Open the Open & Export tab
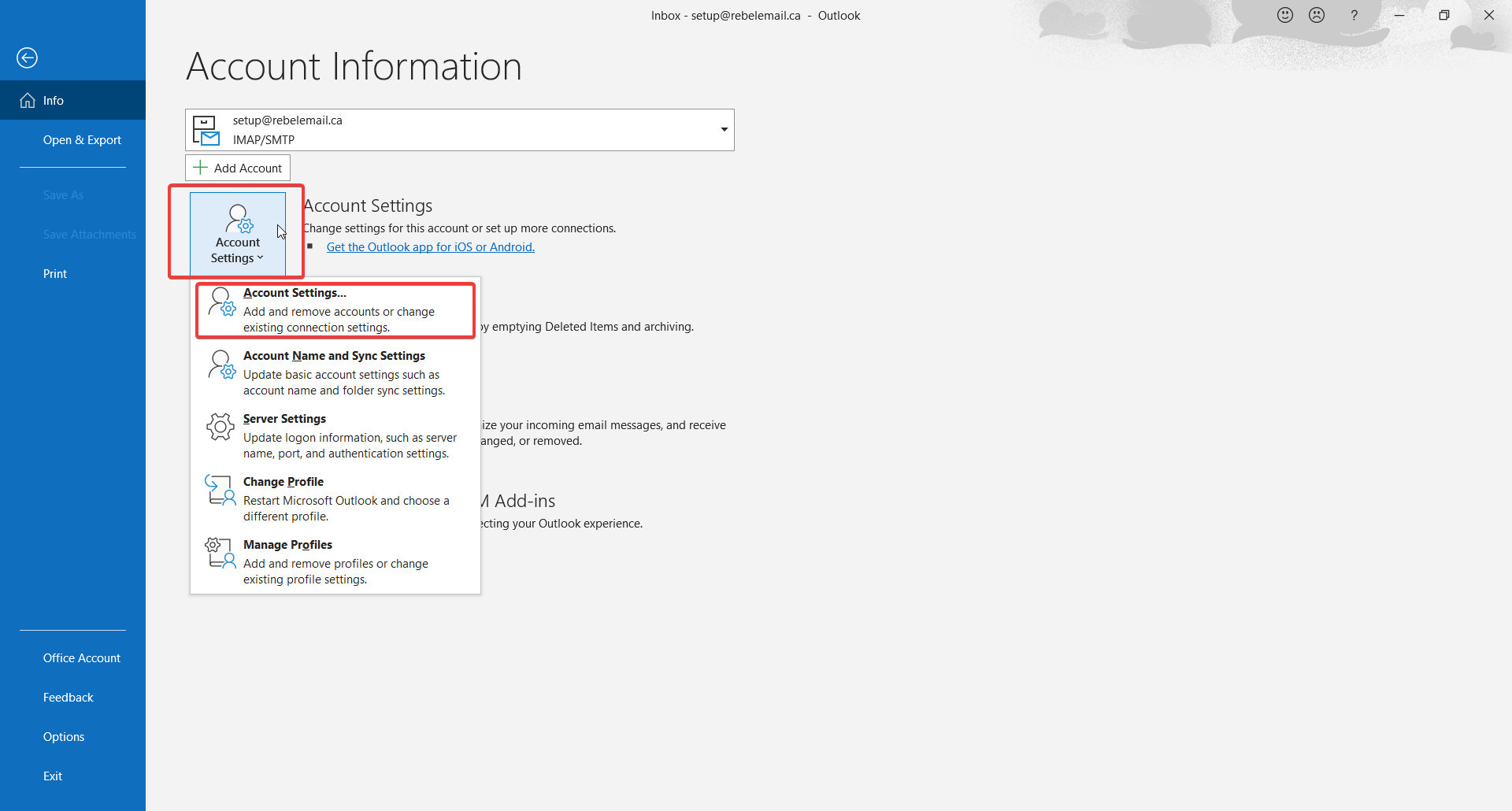Image resolution: width=1512 pixels, height=811 pixels. (72, 139)
